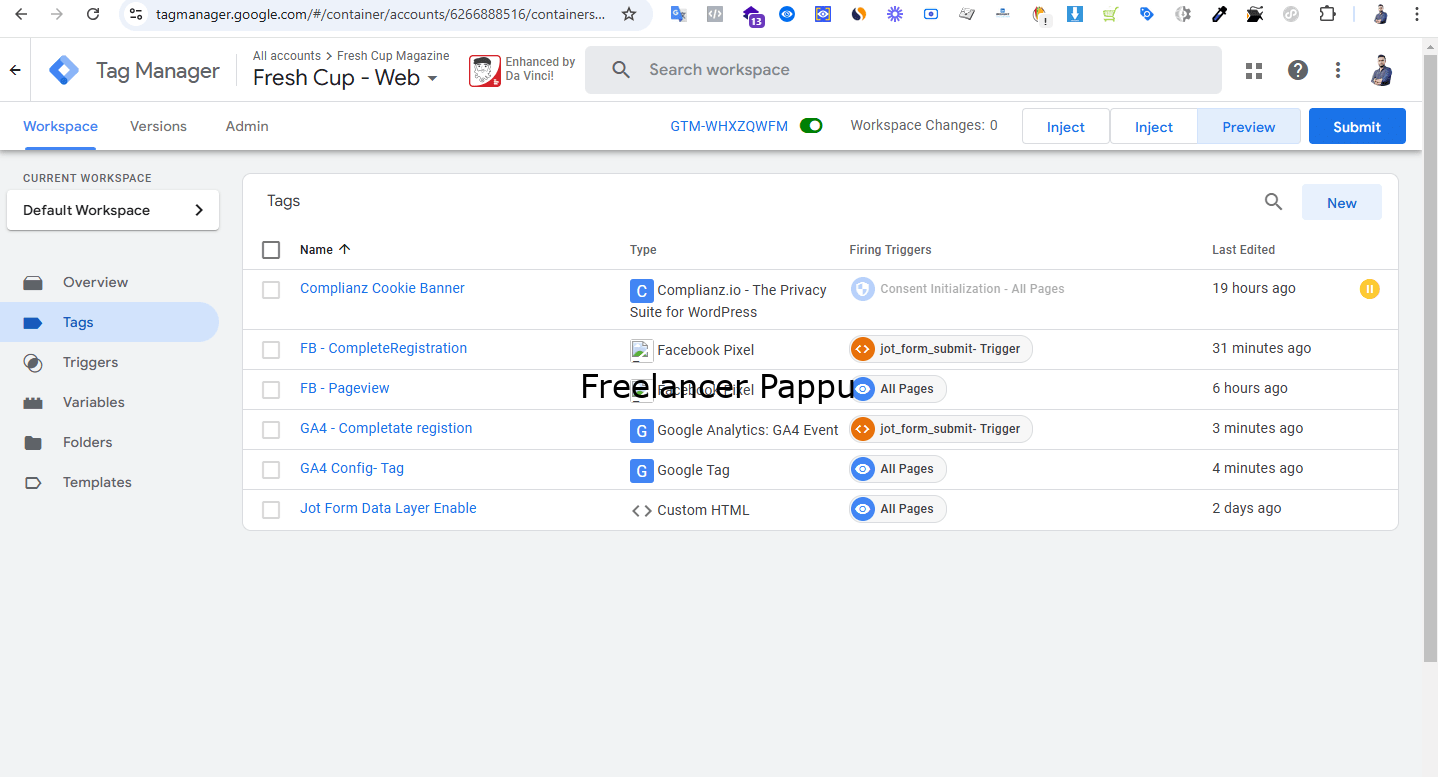Open the GA4 - Completate registion tag
1438x777 pixels.
[x=386, y=428]
